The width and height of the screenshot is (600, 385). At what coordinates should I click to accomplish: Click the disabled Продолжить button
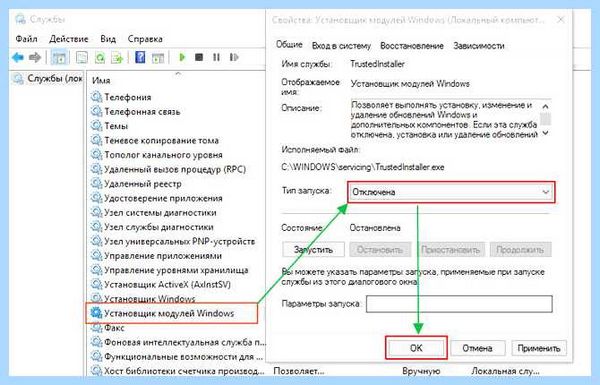[x=520, y=250]
